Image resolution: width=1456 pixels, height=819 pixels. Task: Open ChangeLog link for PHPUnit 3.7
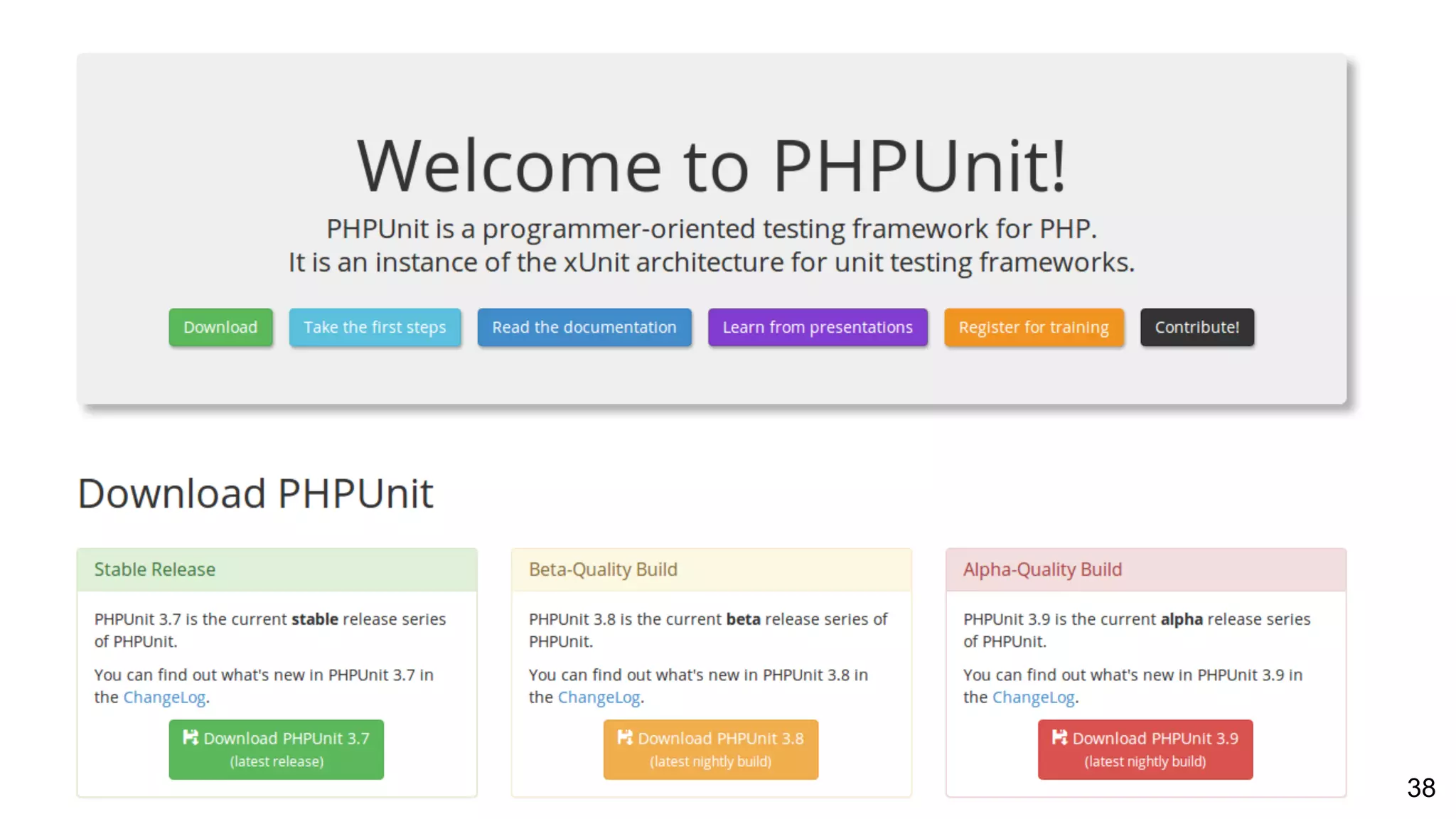point(164,697)
